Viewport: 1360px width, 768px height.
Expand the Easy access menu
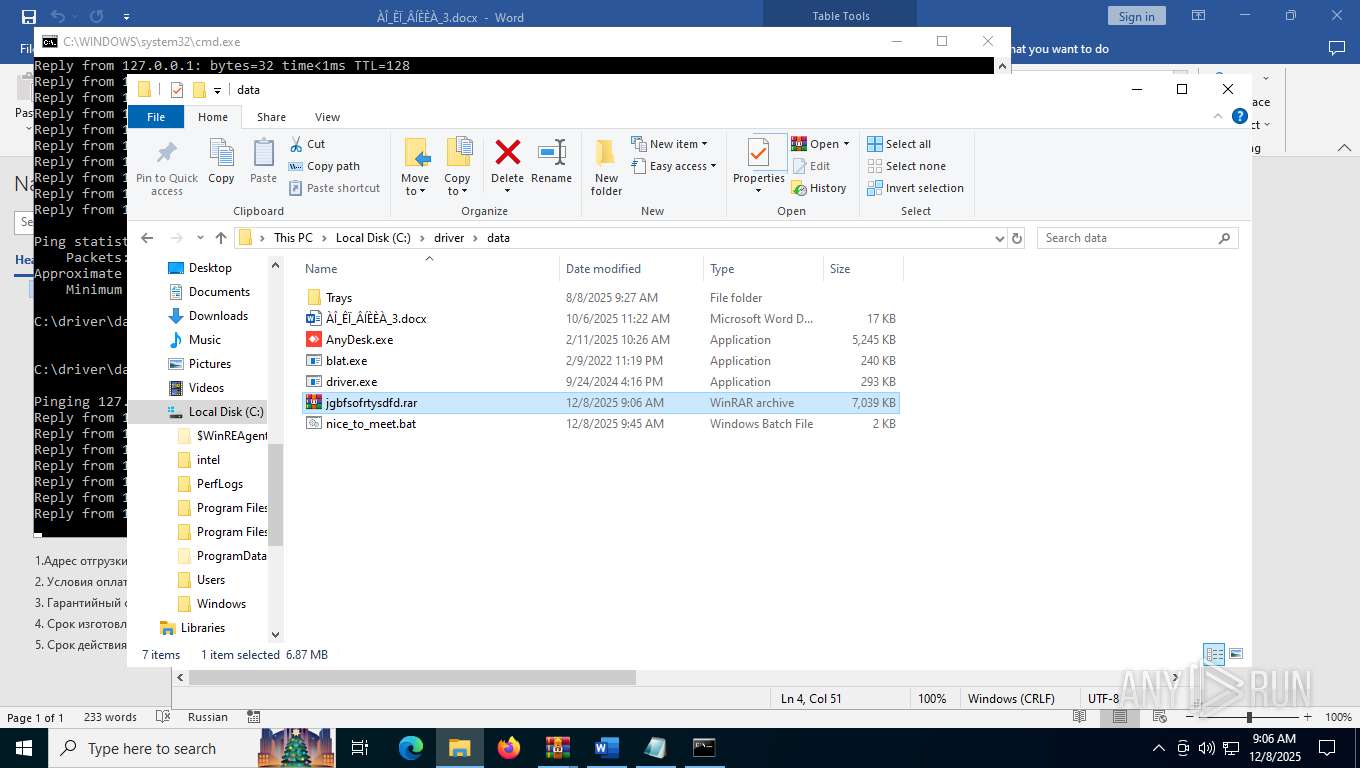(674, 166)
